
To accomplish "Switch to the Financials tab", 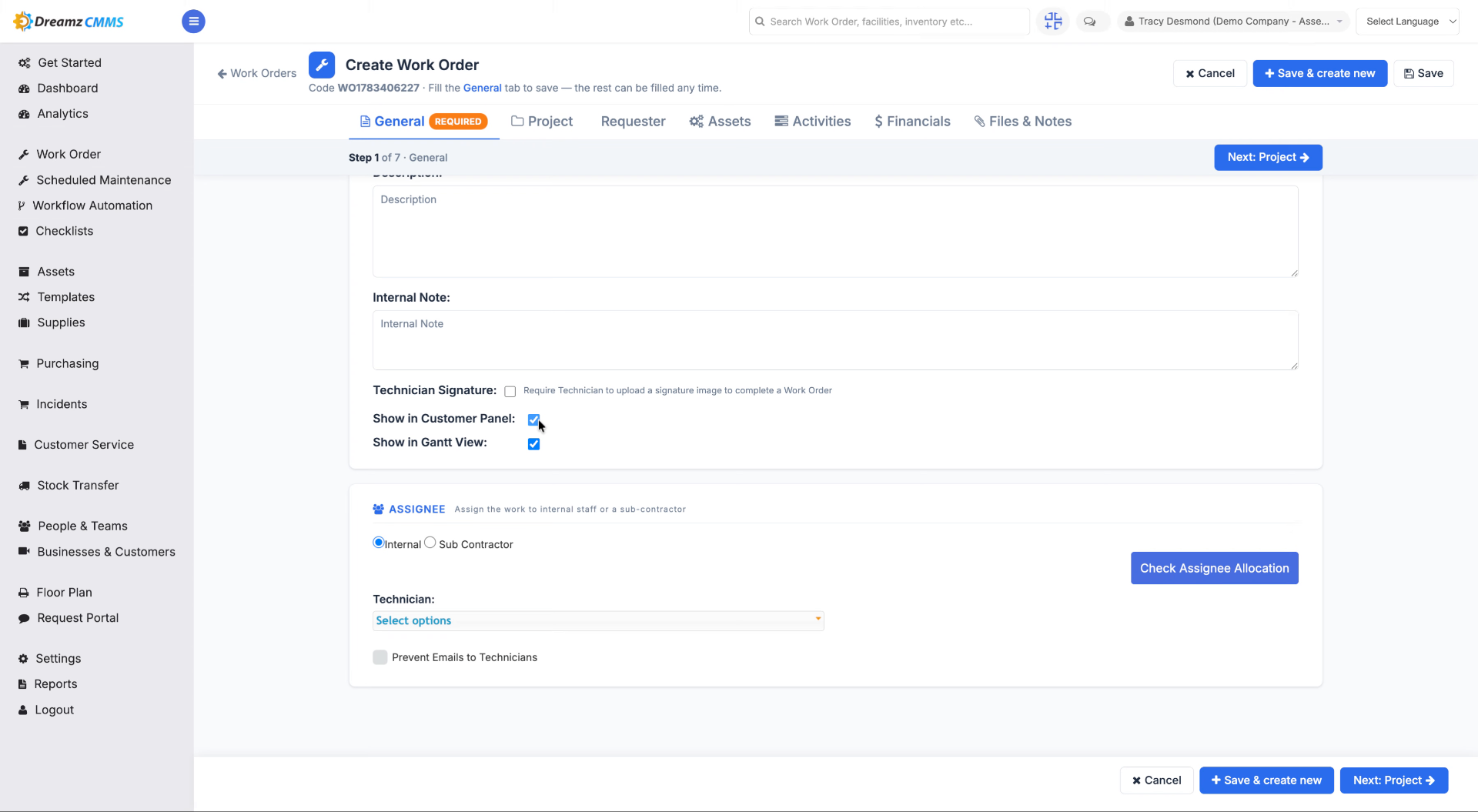I will [x=912, y=122].
